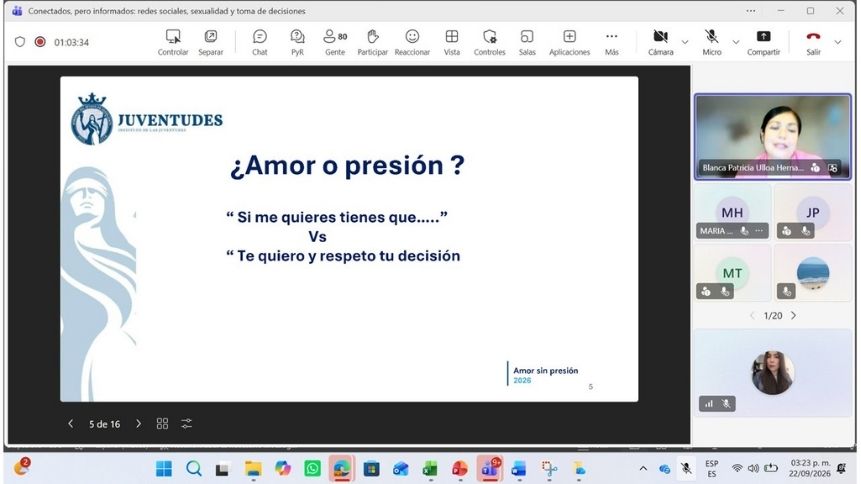Select the JP participant tile

tap(812, 213)
